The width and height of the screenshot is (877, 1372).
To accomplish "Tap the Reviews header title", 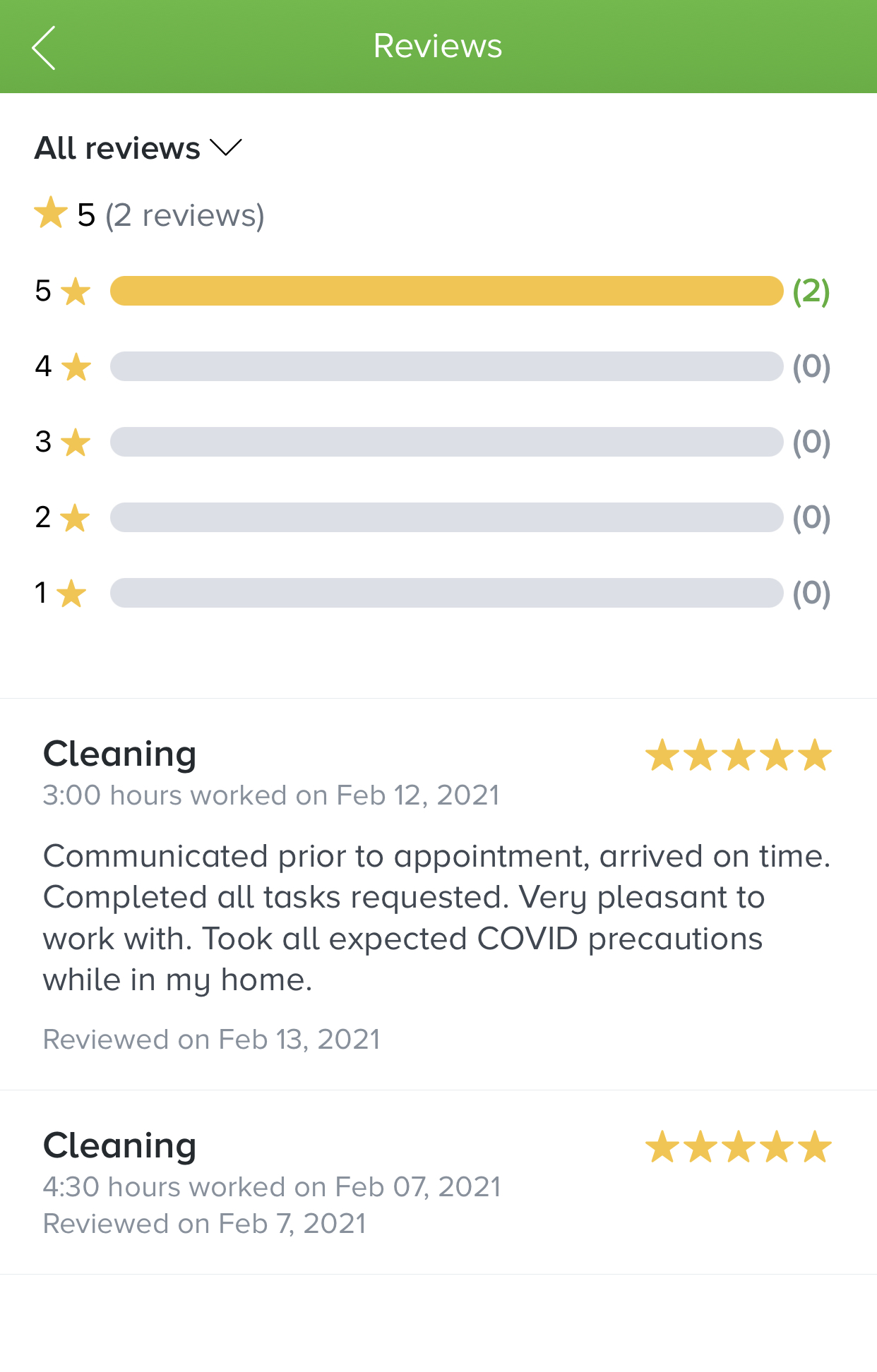I will click(438, 47).
